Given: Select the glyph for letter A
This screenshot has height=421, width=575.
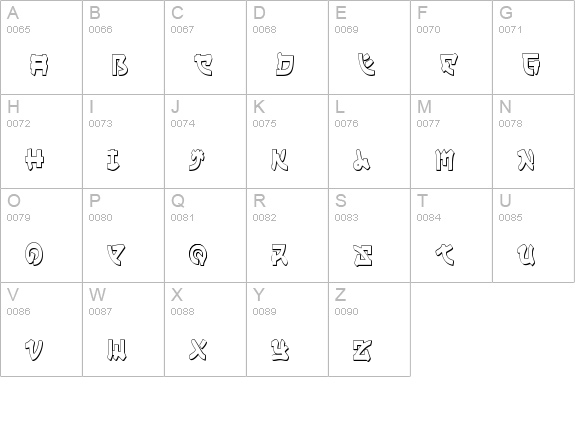Looking at the screenshot, I should (39, 65).
